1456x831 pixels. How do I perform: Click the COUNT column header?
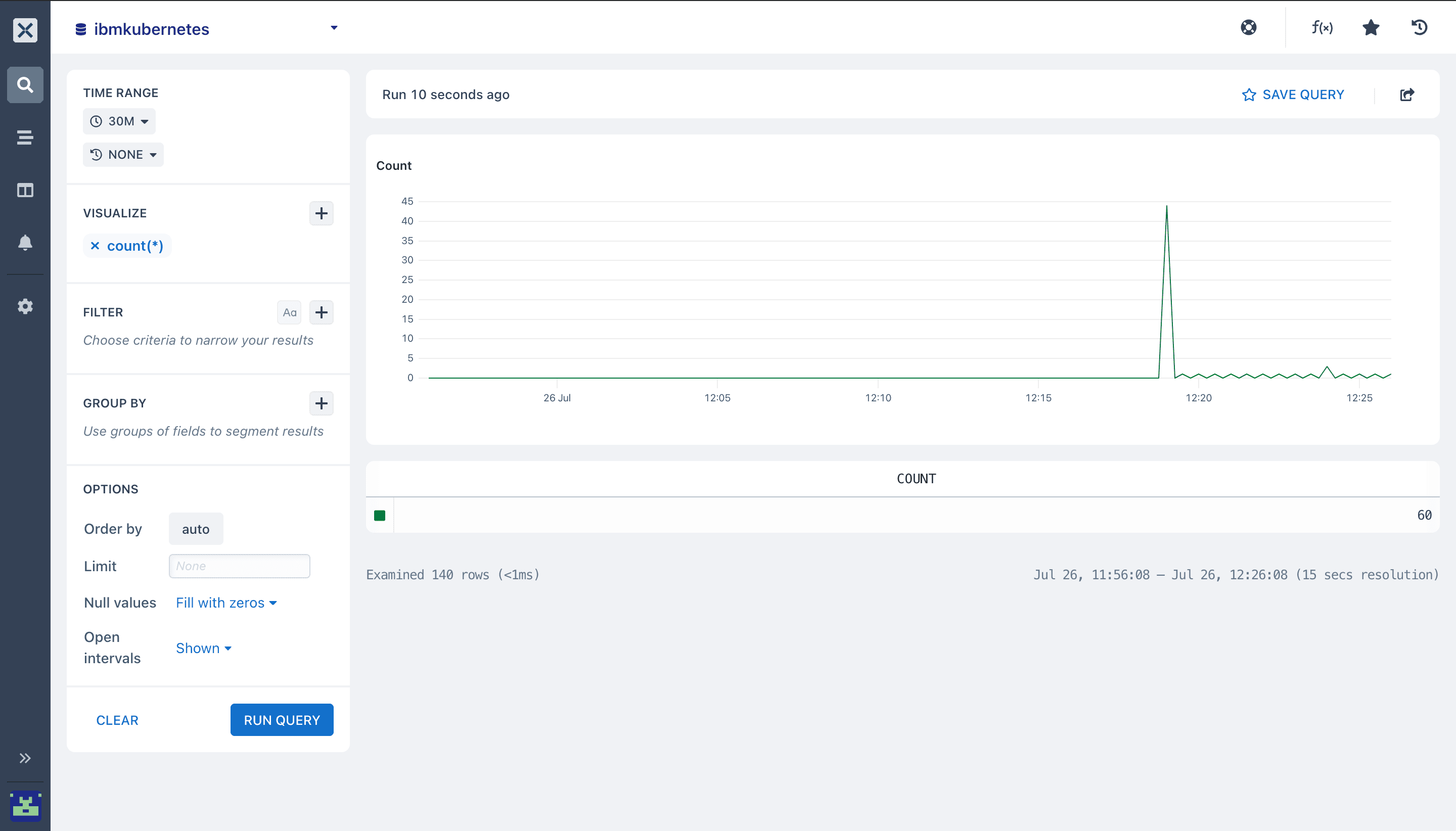(x=916, y=479)
